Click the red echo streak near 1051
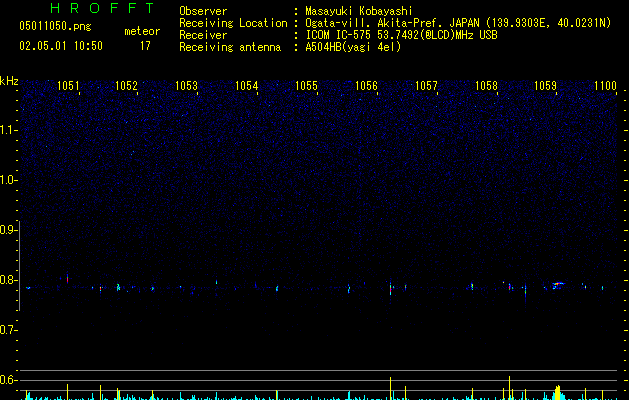 point(67,278)
